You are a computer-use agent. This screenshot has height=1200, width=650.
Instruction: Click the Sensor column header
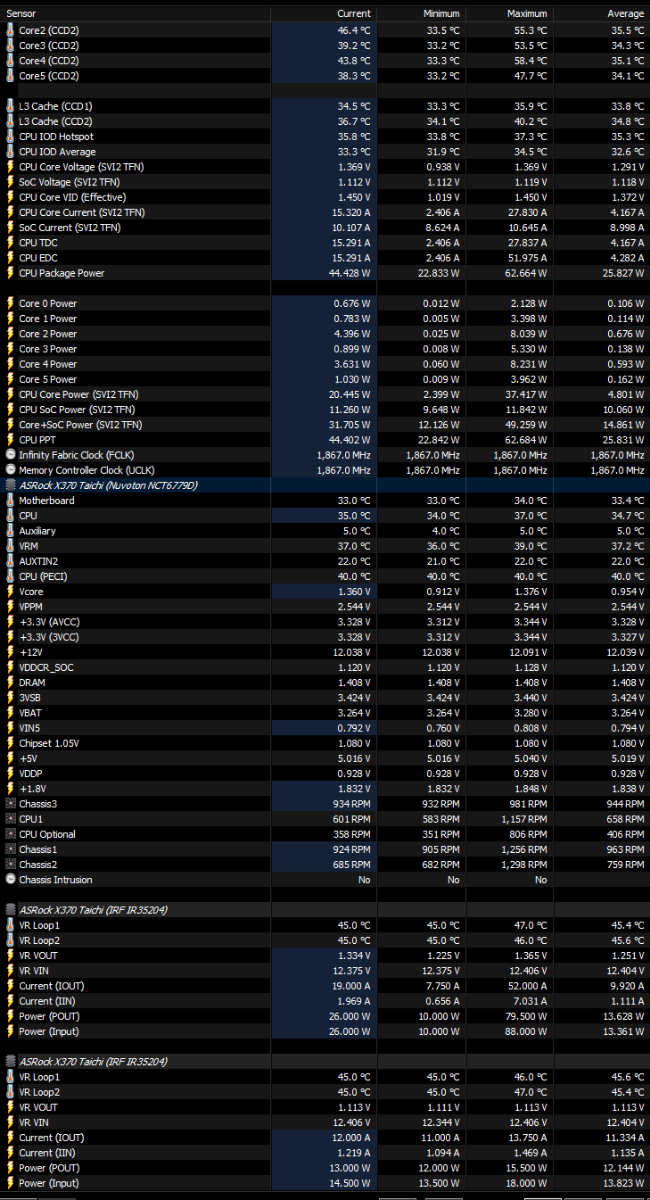[136, 14]
